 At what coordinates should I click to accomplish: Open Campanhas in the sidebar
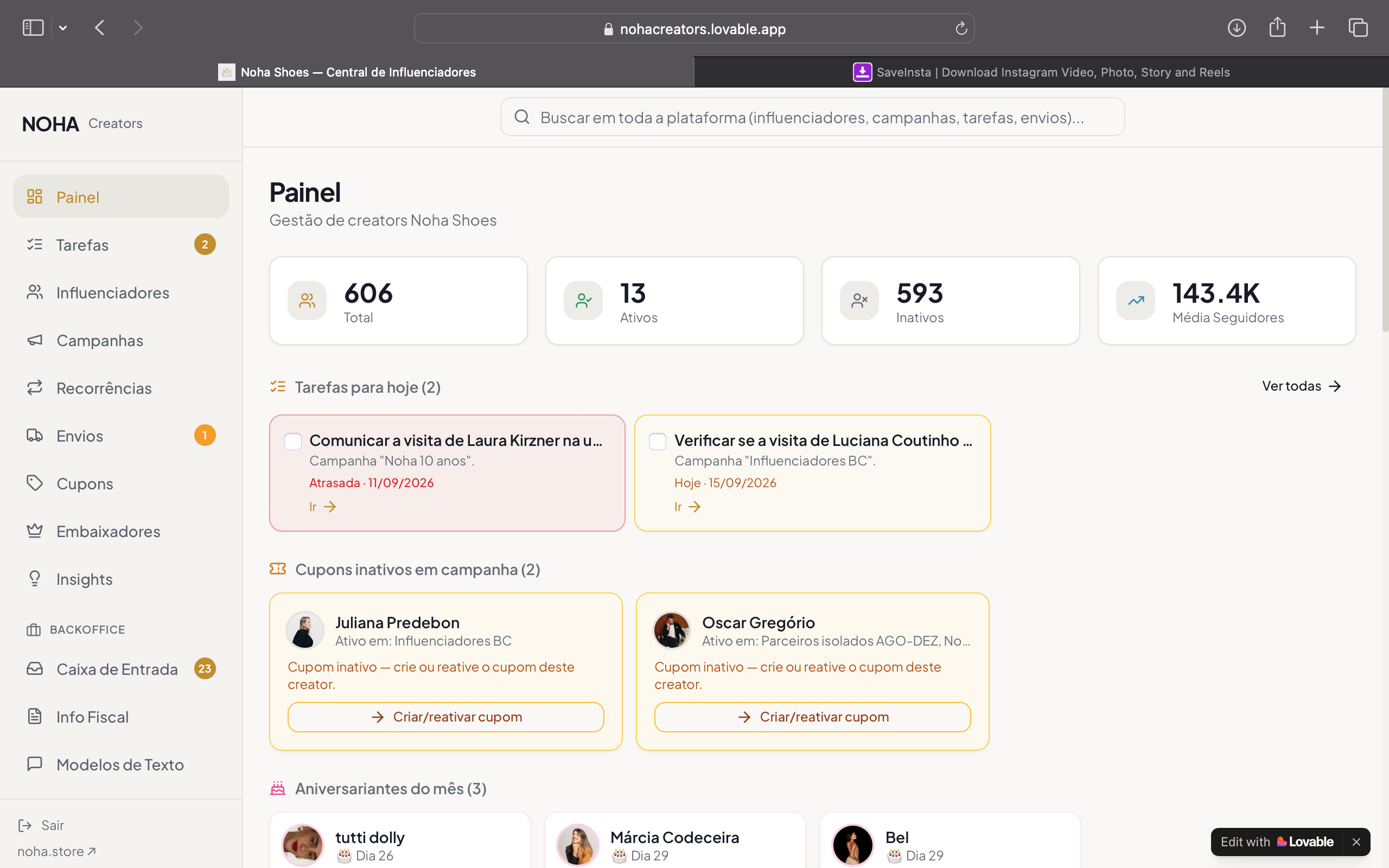120,340
